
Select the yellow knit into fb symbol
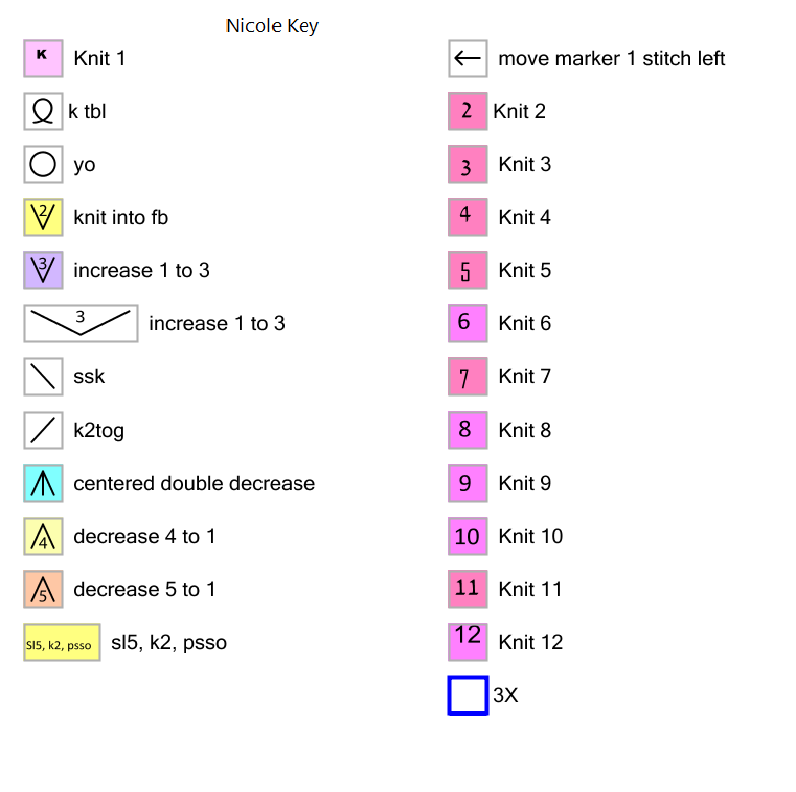pos(43,217)
